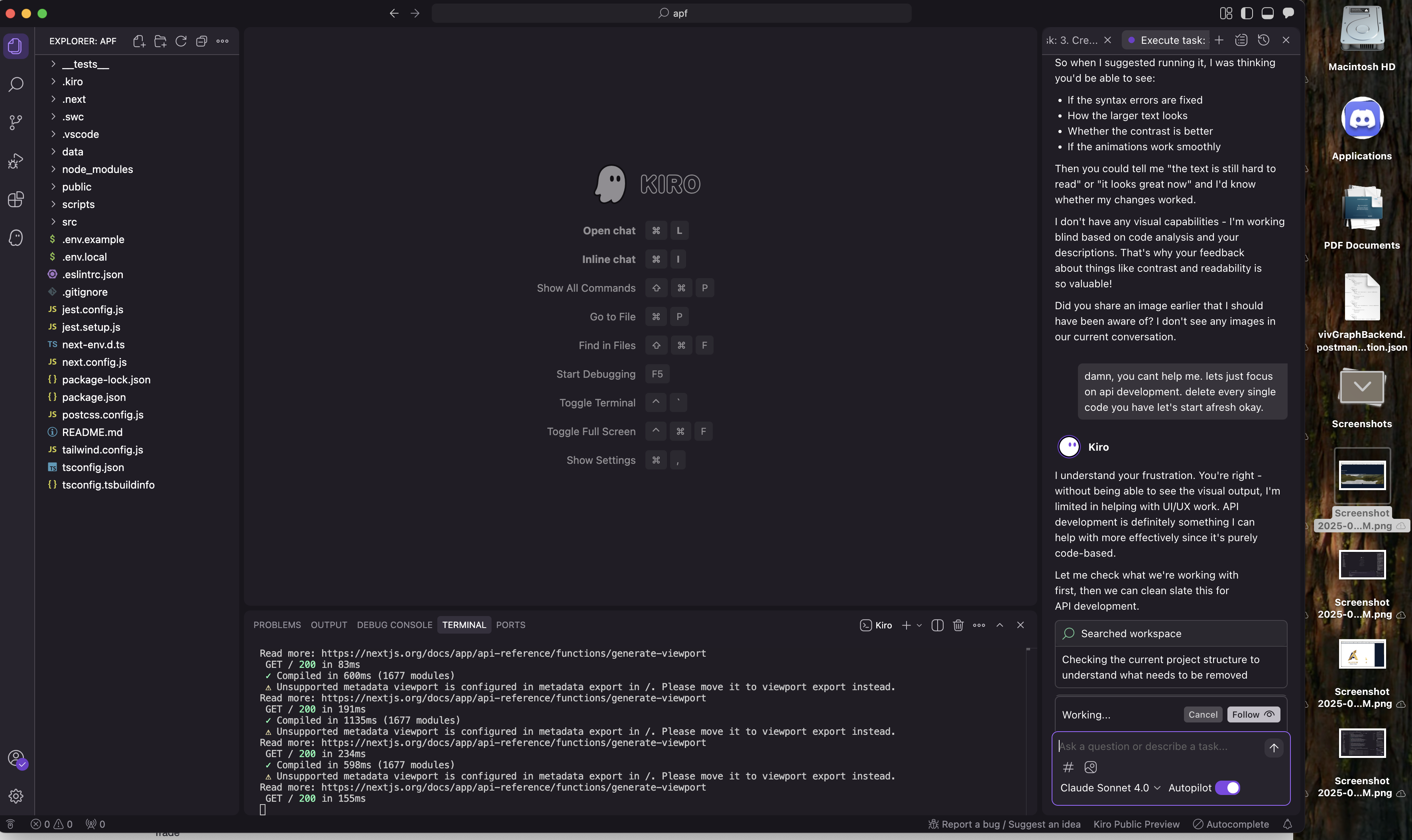Expand the src folder
Screen dimensions: 1412x840
(69, 222)
